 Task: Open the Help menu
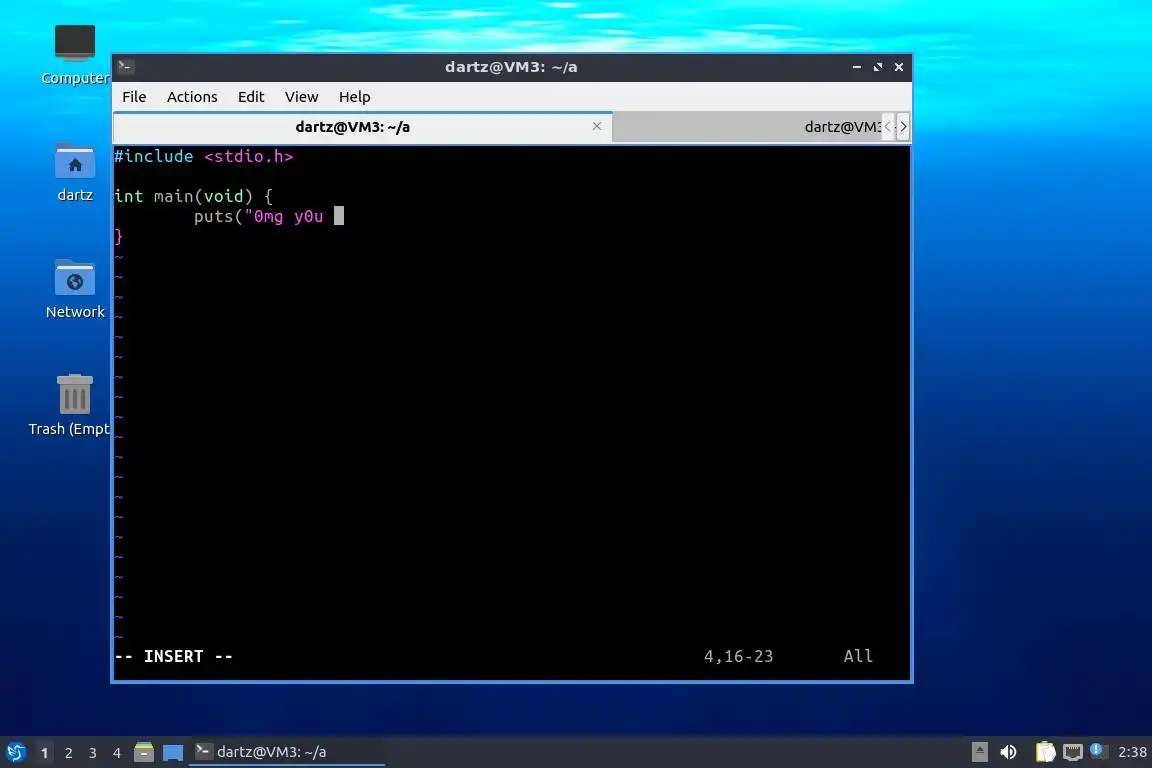(354, 97)
